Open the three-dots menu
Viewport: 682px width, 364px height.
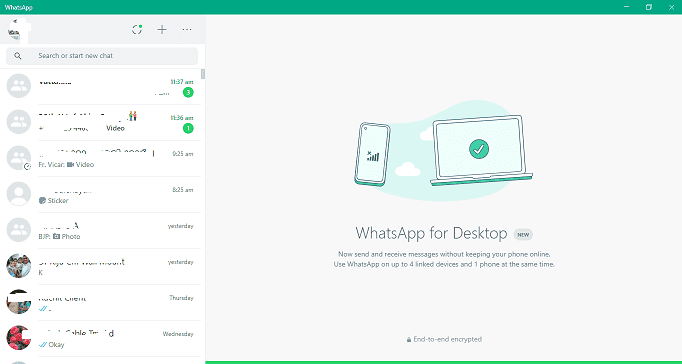pyautogui.click(x=187, y=30)
